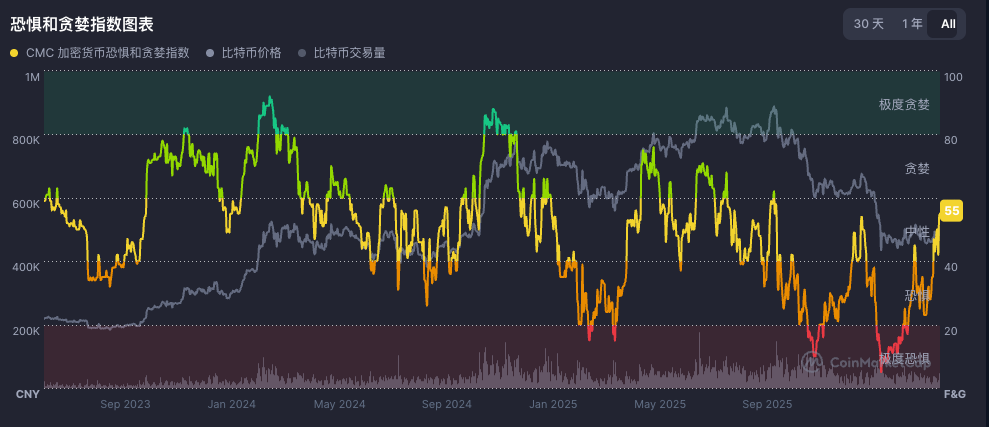
Task: Click the 中性 zone label
Action: click(916, 232)
